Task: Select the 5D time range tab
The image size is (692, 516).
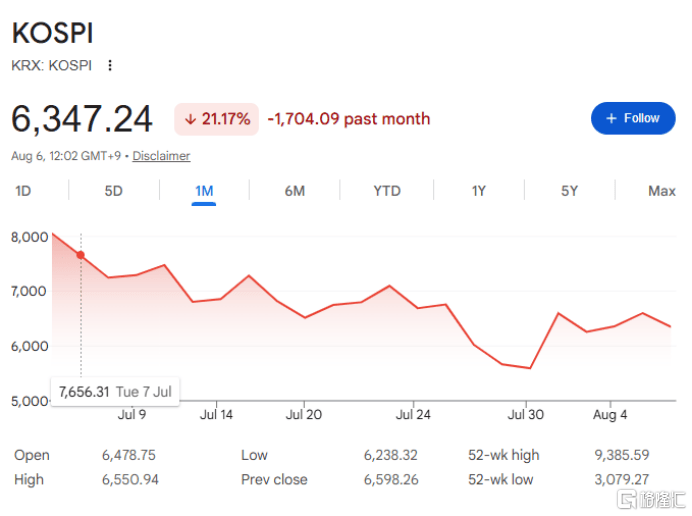Action: tap(113, 191)
